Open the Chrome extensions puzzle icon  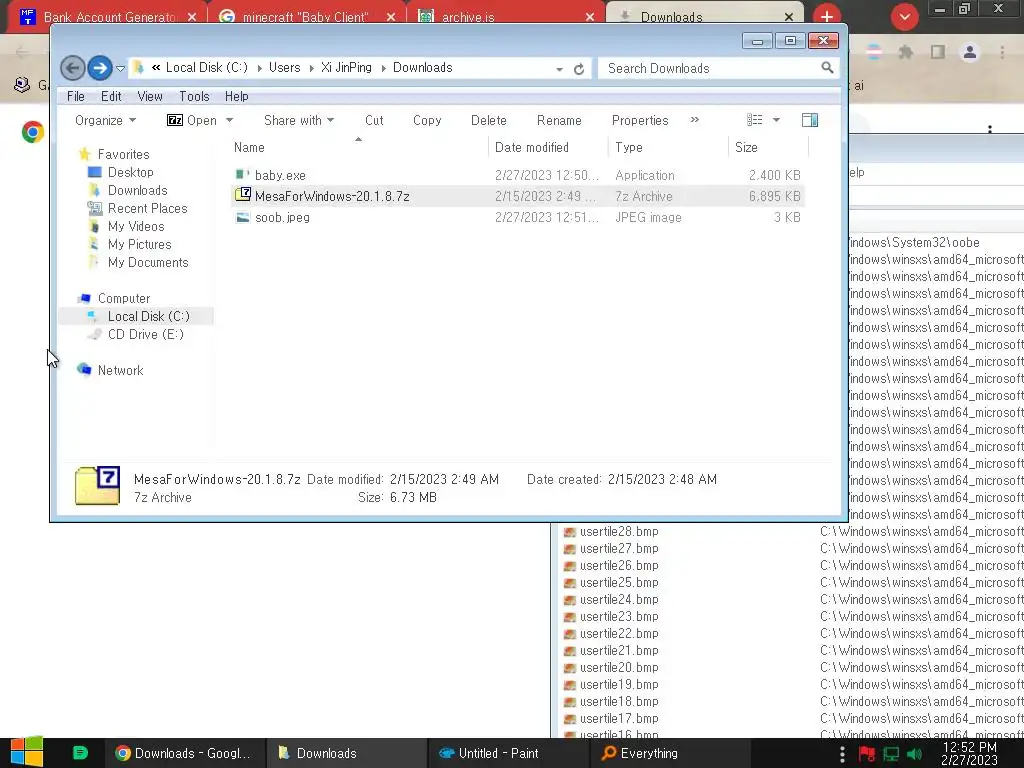point(906,52)
